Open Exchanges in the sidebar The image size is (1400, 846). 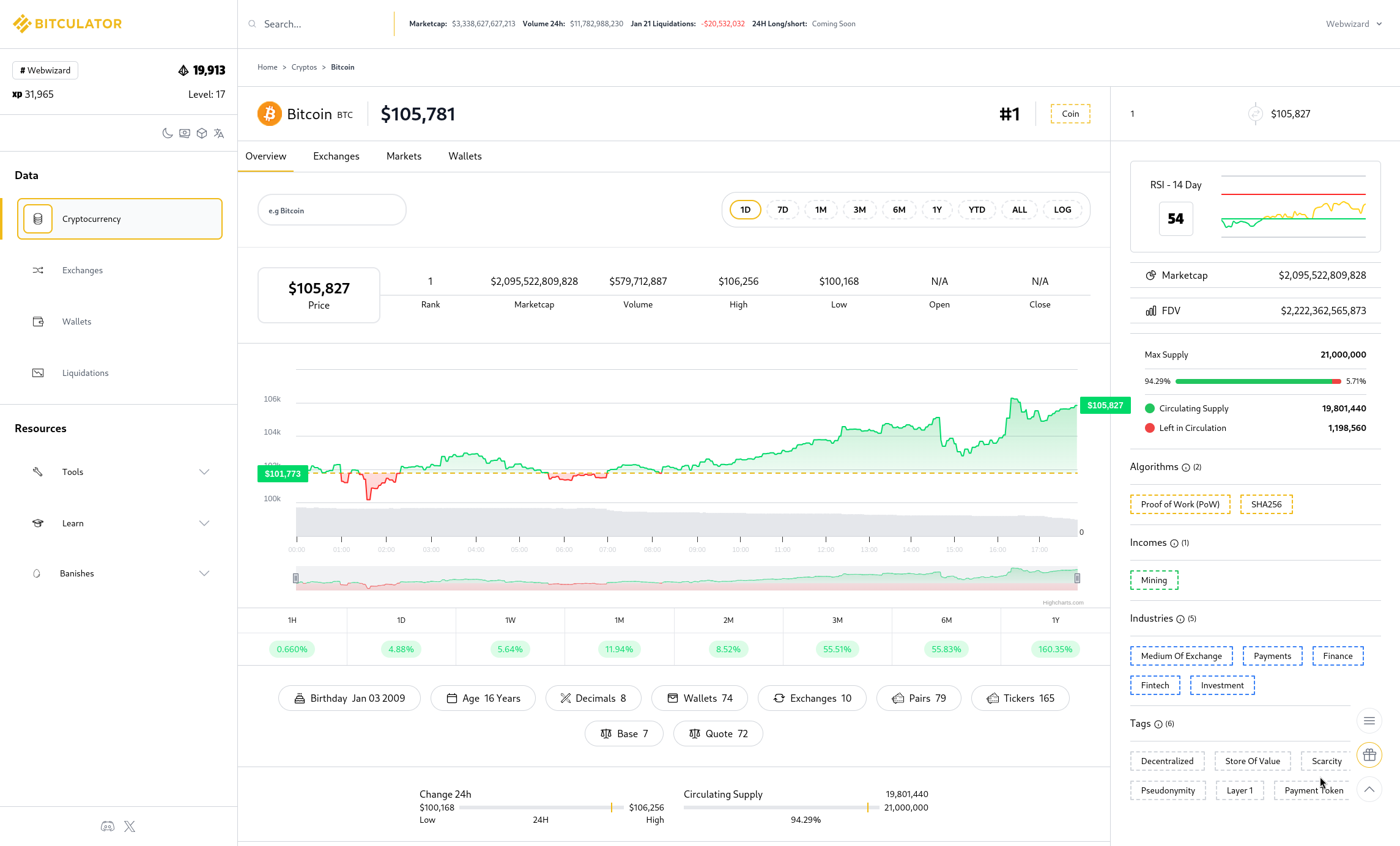pyautogui.click(x=82, y=270)
